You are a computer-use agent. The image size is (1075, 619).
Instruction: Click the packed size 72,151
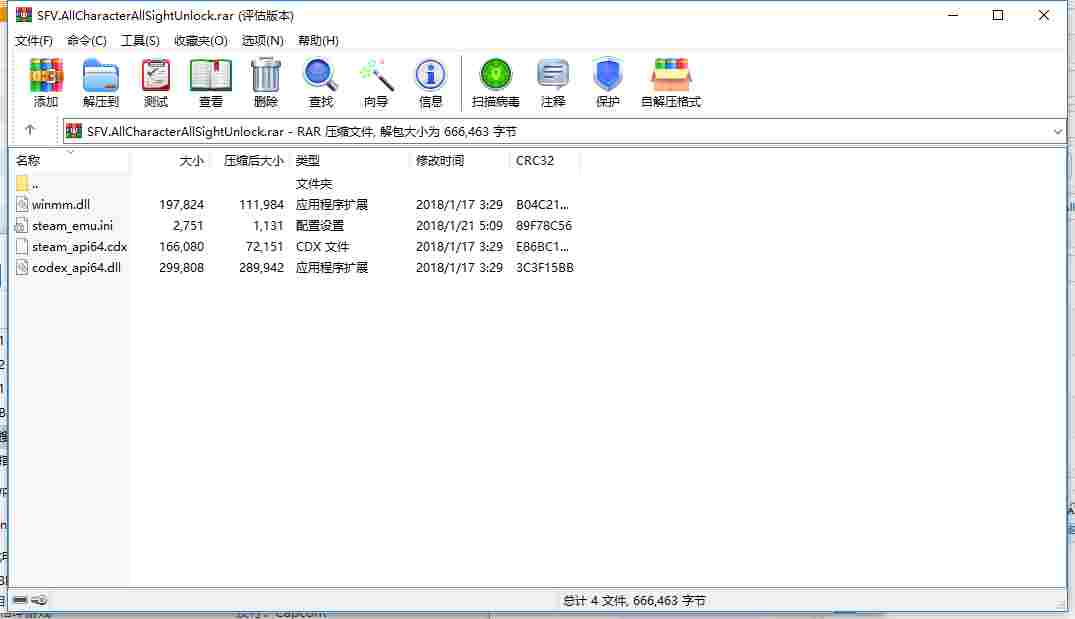coord(265,246)
